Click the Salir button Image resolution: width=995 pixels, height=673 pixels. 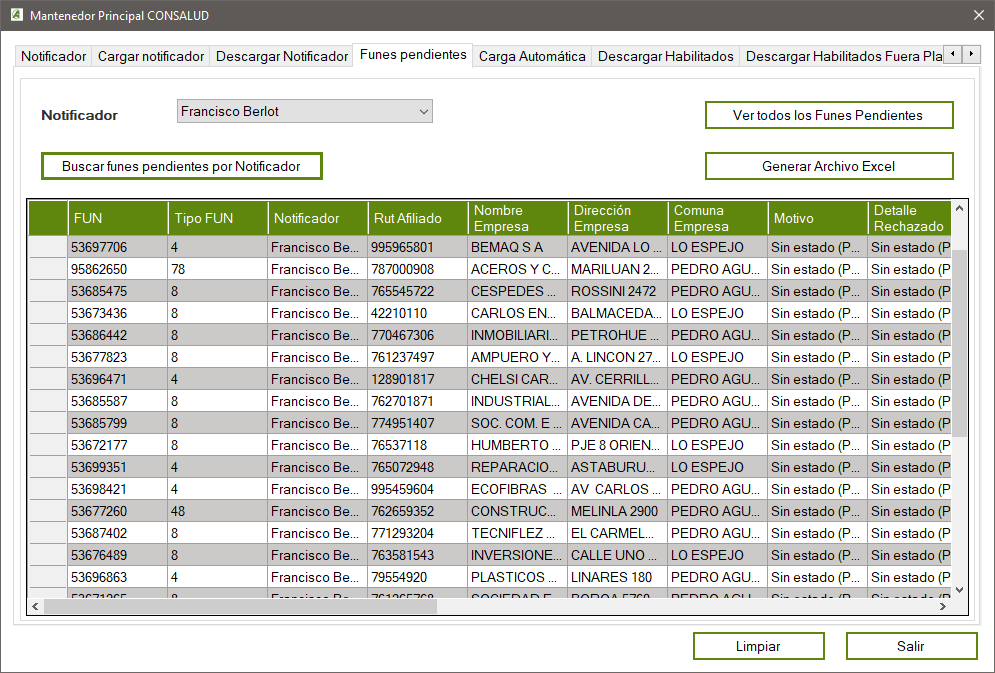tap(910, 646)
